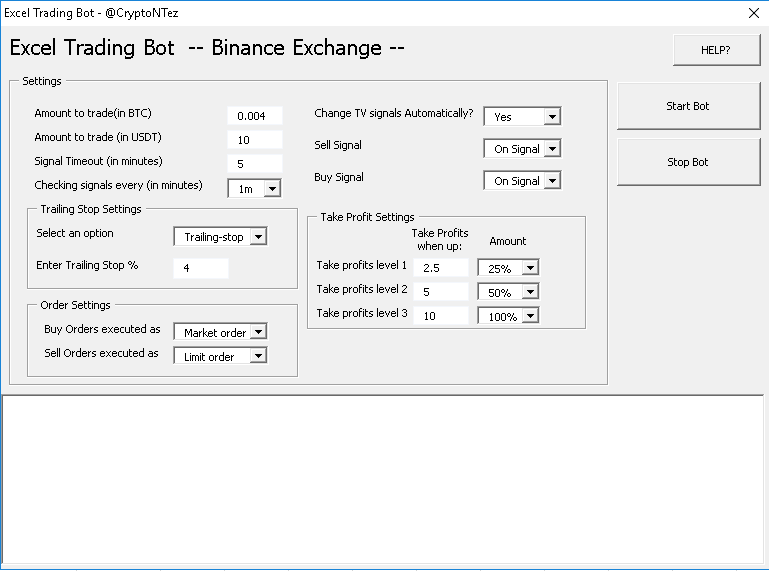Expand the Trailing-stop option dropdown
Screen dimensions: 769x571
click(258, 236)
